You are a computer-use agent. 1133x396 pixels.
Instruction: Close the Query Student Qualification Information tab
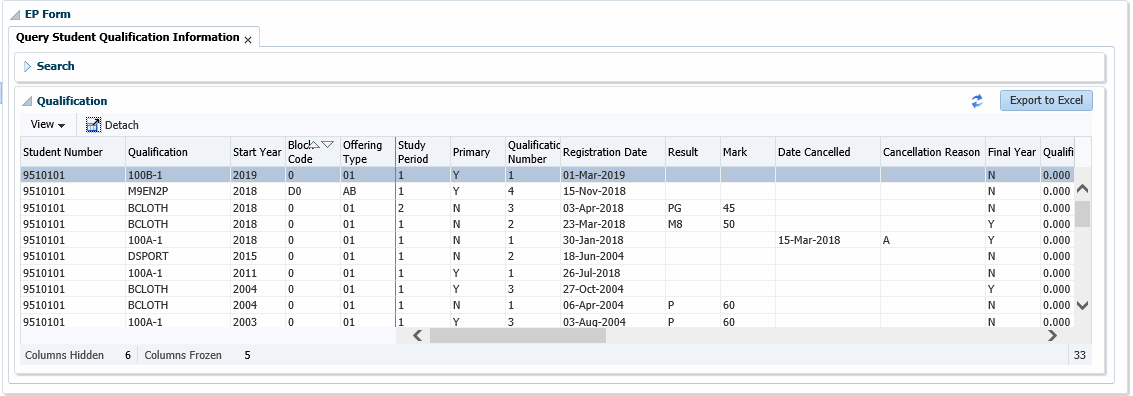coord(248,40)
